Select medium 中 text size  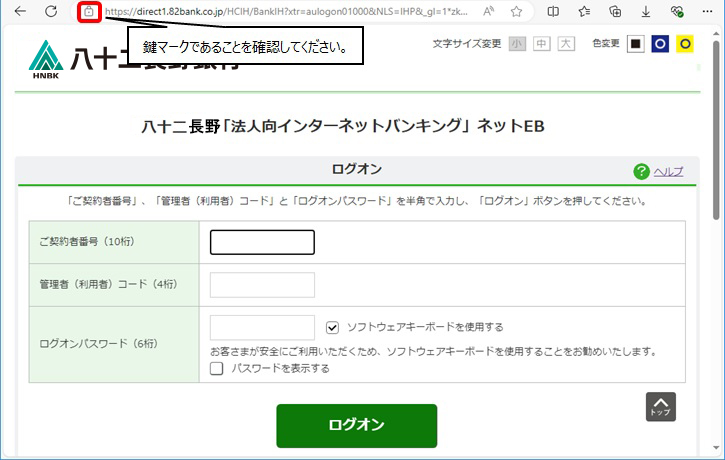pos(541,44)
